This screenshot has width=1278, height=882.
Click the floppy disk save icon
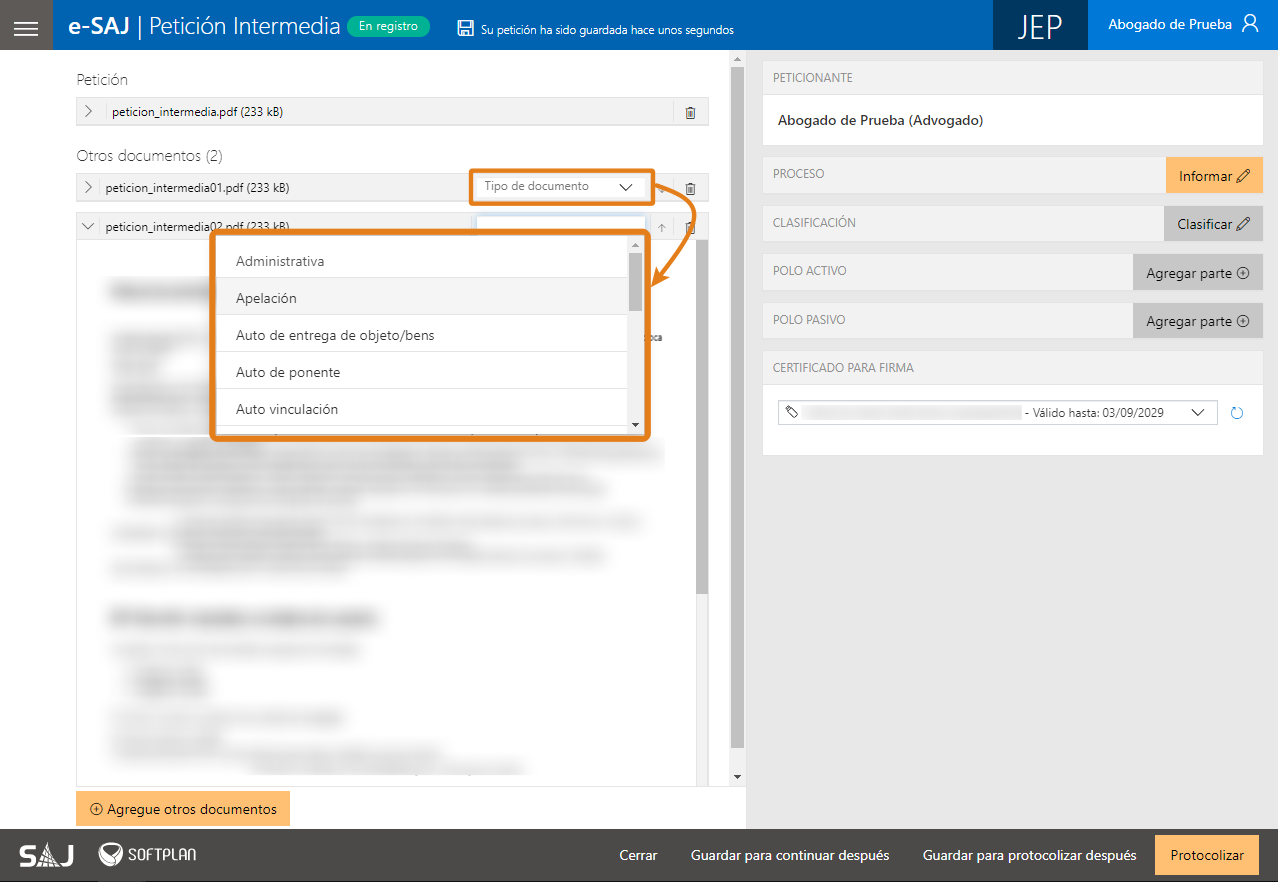pyautogui.click(x=465, y=29)
